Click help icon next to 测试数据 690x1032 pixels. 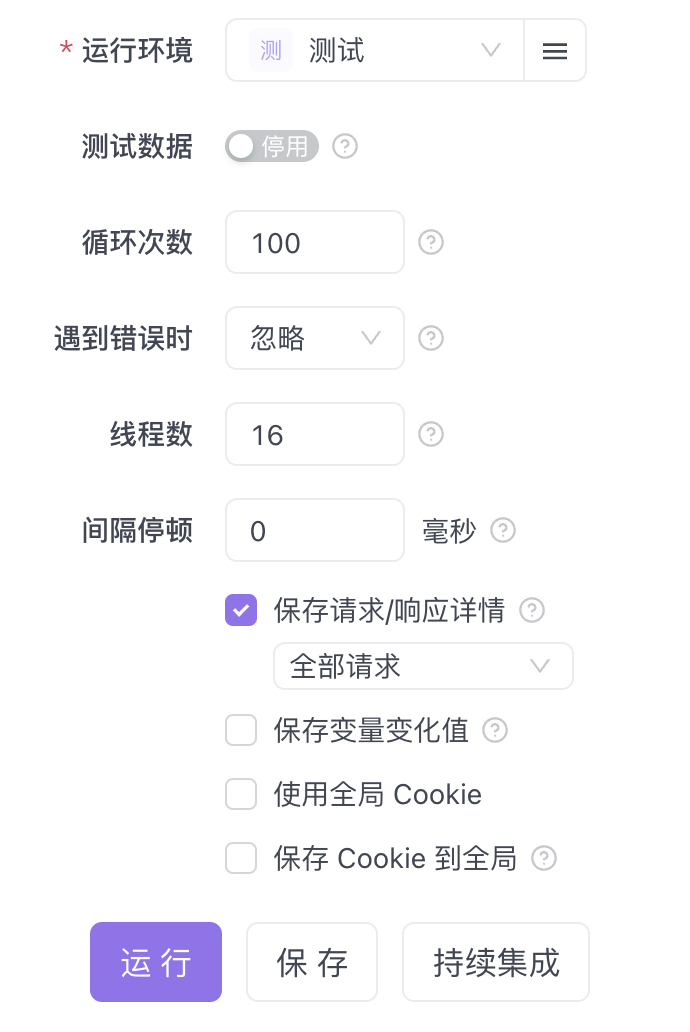click(345, 147)
